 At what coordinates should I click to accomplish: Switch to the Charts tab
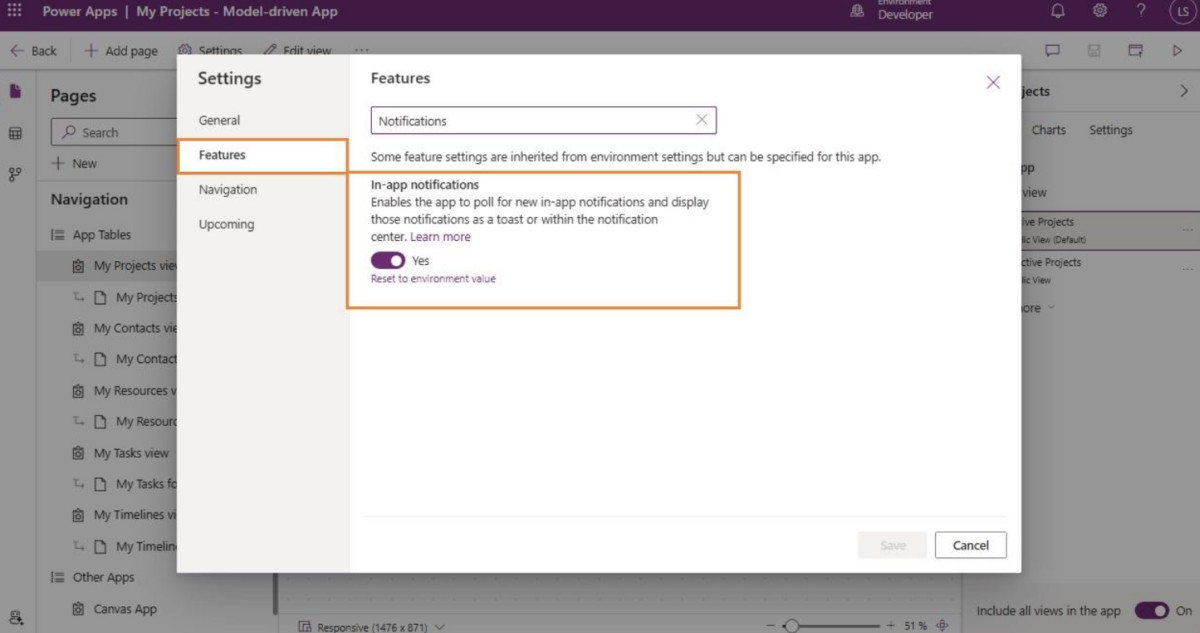point(1049,130)
